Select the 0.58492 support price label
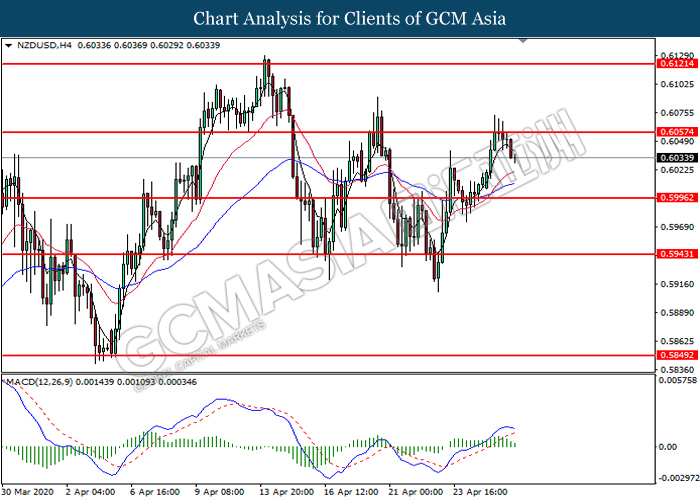 coord(677,355)
